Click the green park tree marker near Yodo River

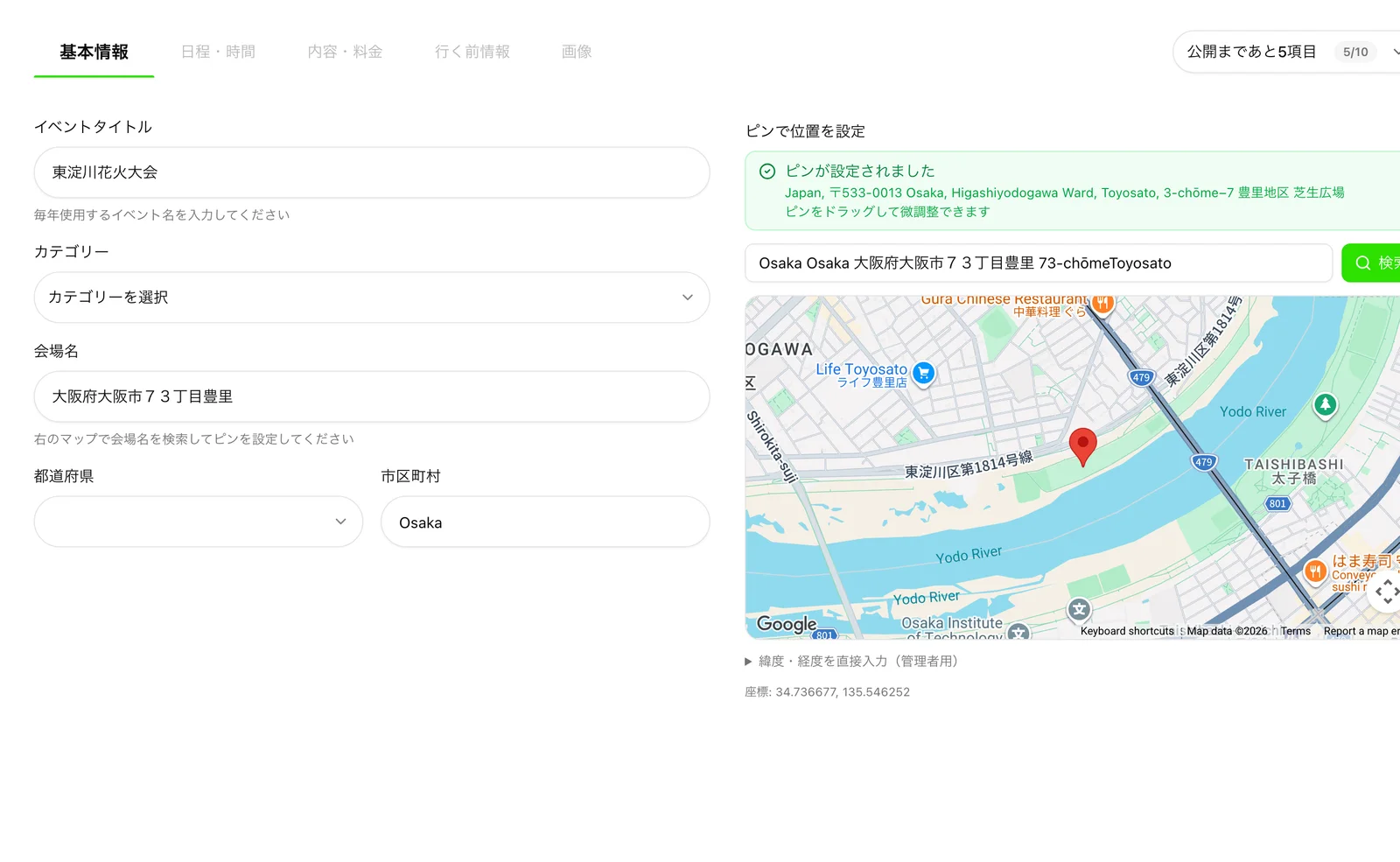tap(1326, 405)
